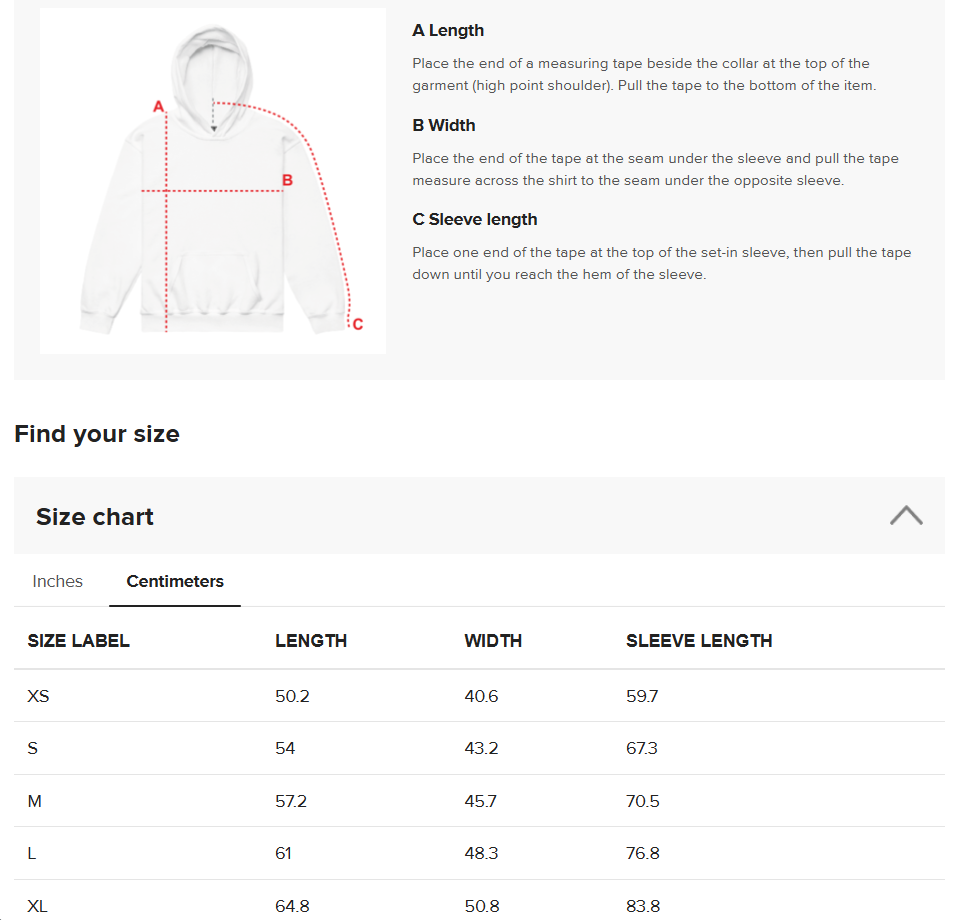This screenshot has height=920, width=955.
Task: Click the Find your size heading
Action: click(96, 434)
